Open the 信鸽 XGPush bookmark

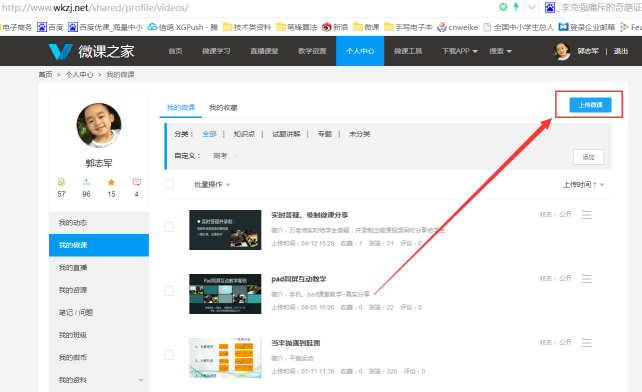(183, 27)
